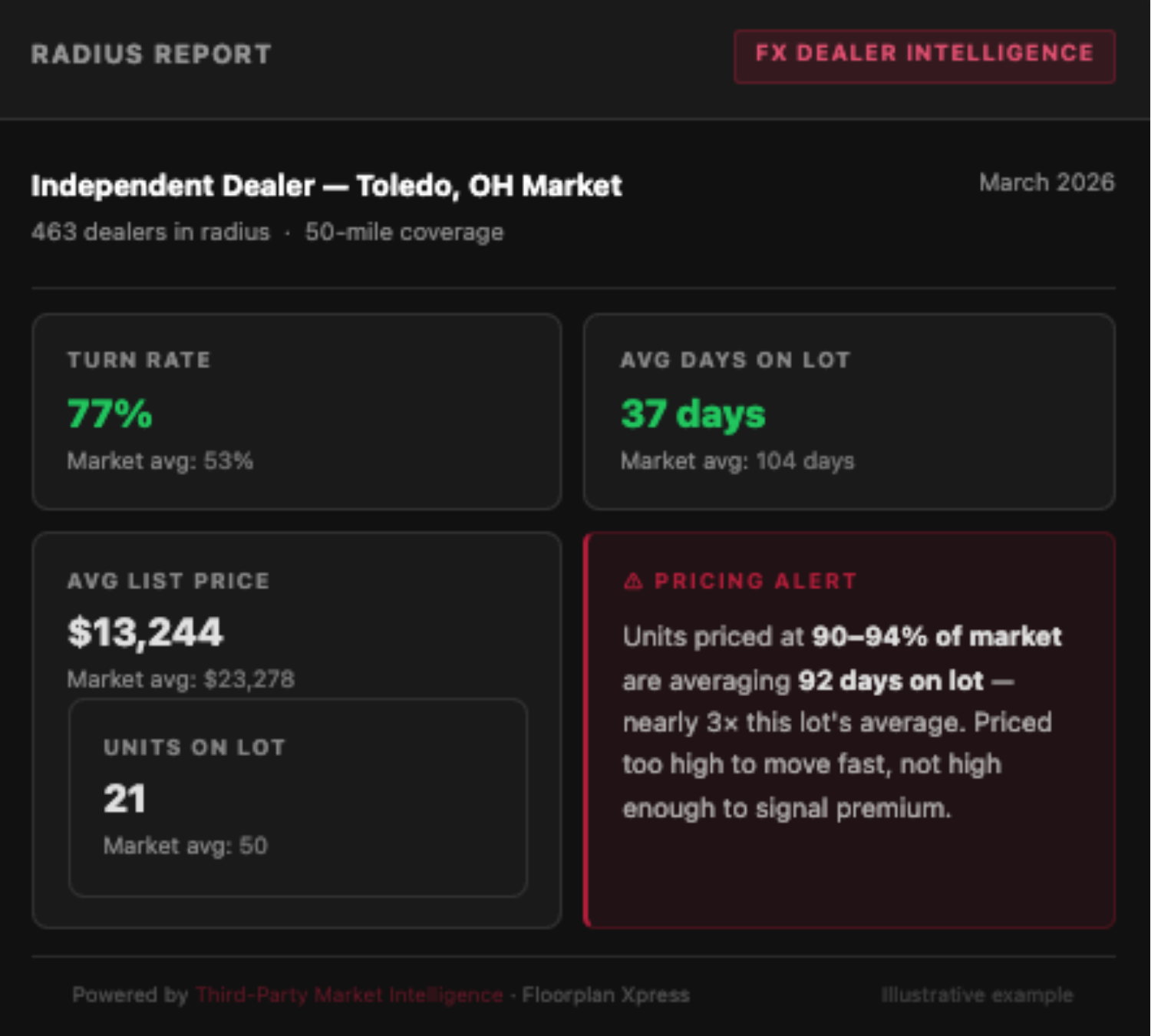Click the Independent Dealer Toledo market heading
The height and width of the screenshot is (1036, 1151).
326,186
